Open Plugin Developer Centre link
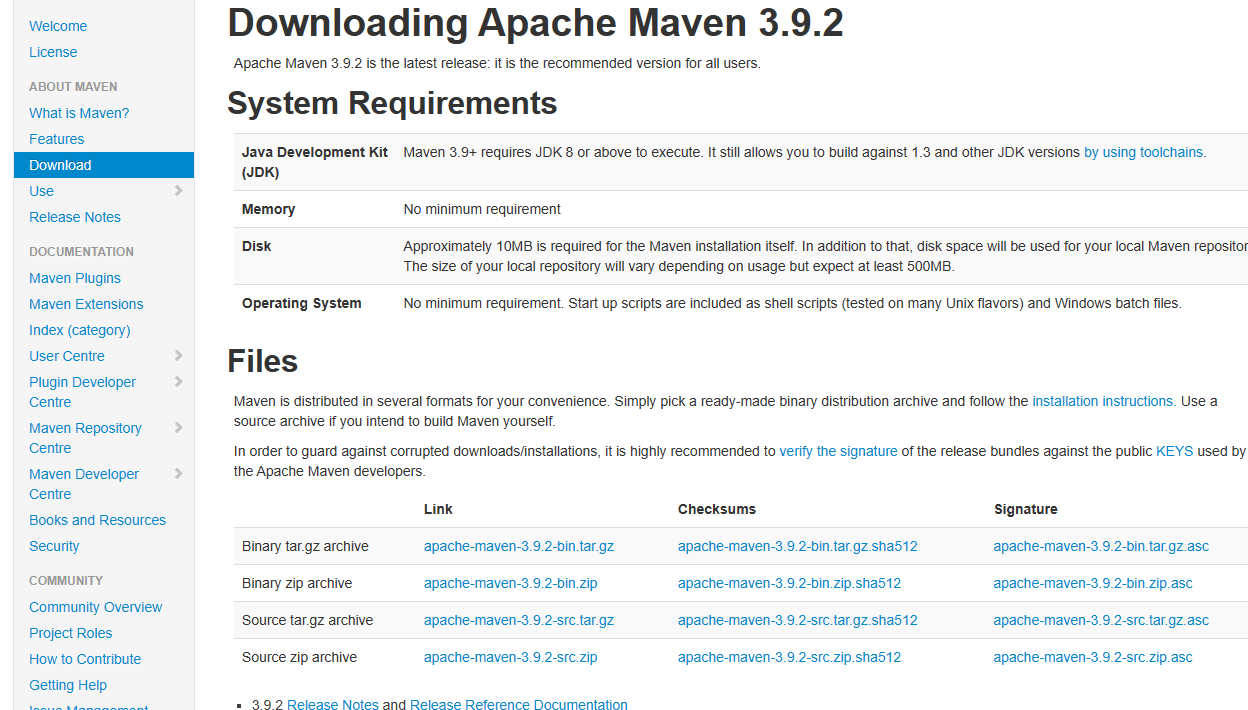 82,392
